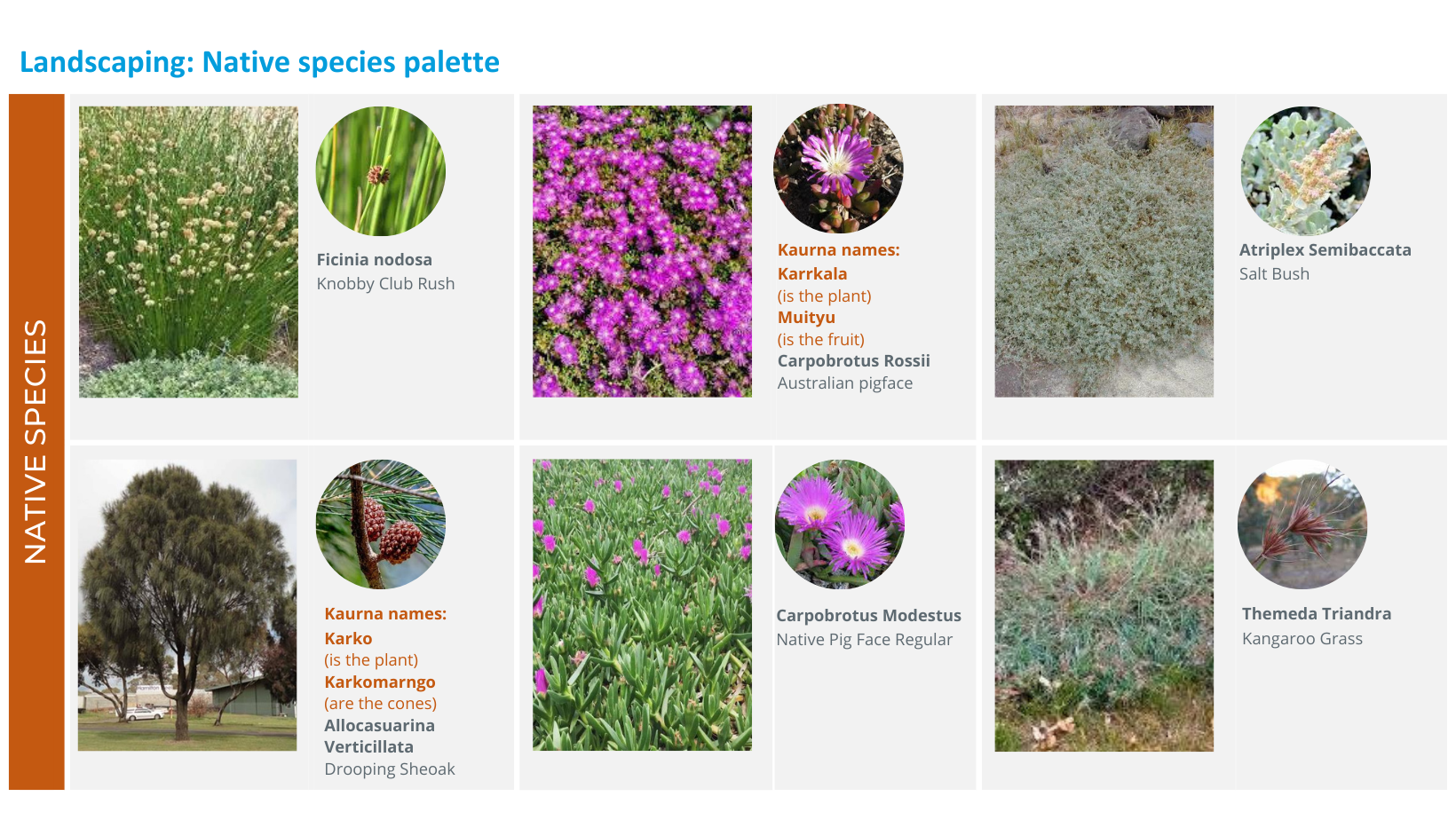This screenshot has height=820, width=1456.
Task: Select the Karkomarngo Kaurna name label
Action: [380, 682]
